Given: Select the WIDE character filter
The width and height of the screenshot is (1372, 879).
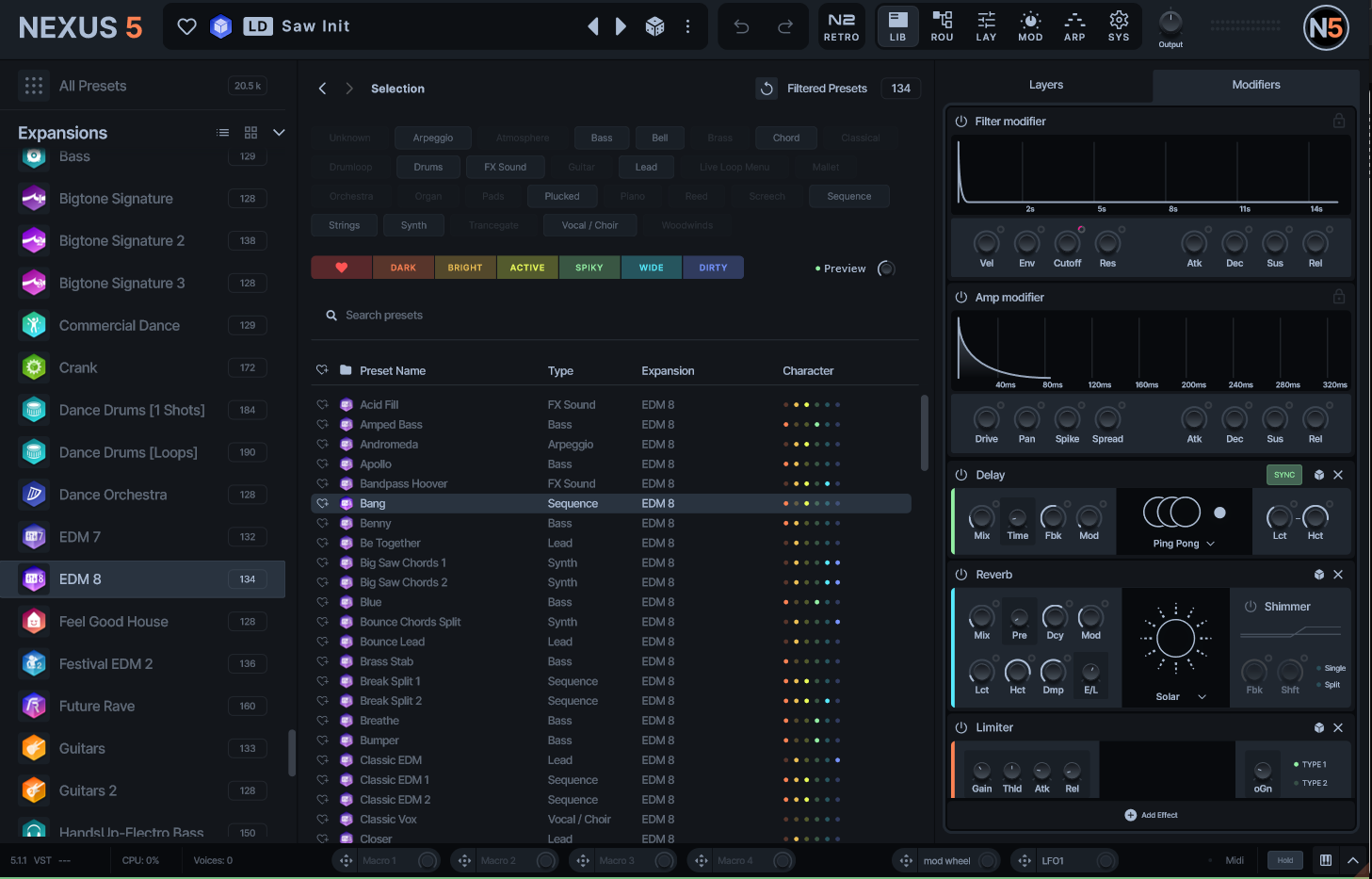Looking at the screenshot, I should tap(652, 268).
